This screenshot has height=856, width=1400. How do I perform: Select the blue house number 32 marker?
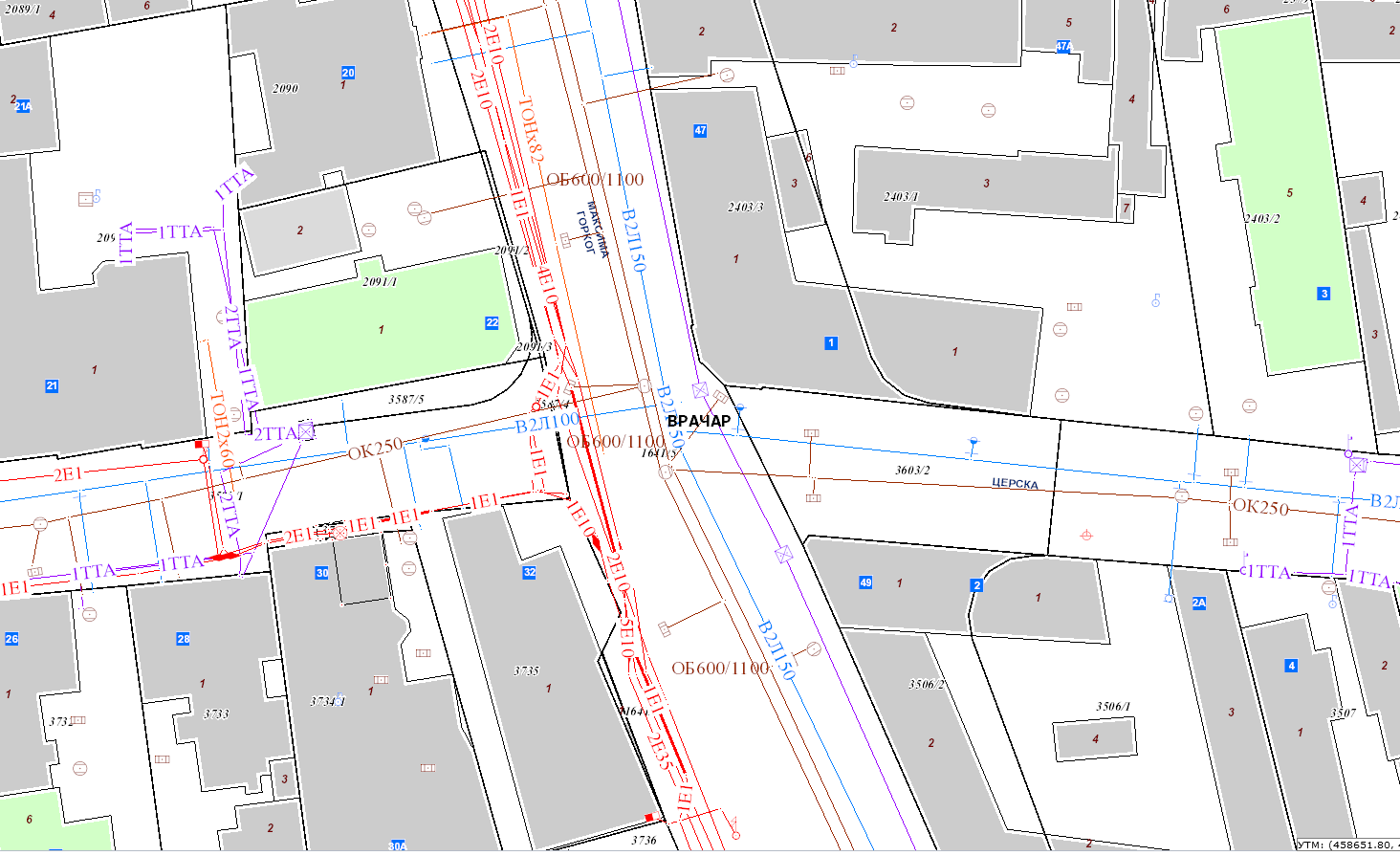coord(529,573)
